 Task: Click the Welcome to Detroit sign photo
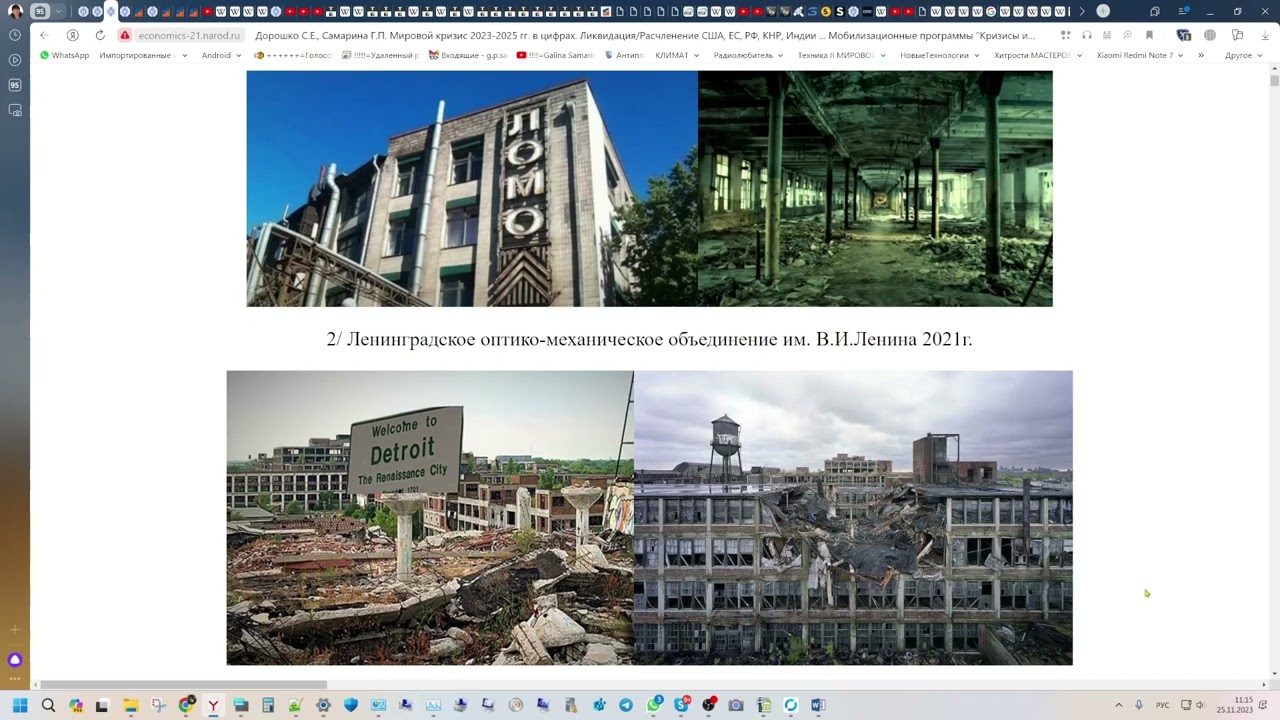[430, 518]
